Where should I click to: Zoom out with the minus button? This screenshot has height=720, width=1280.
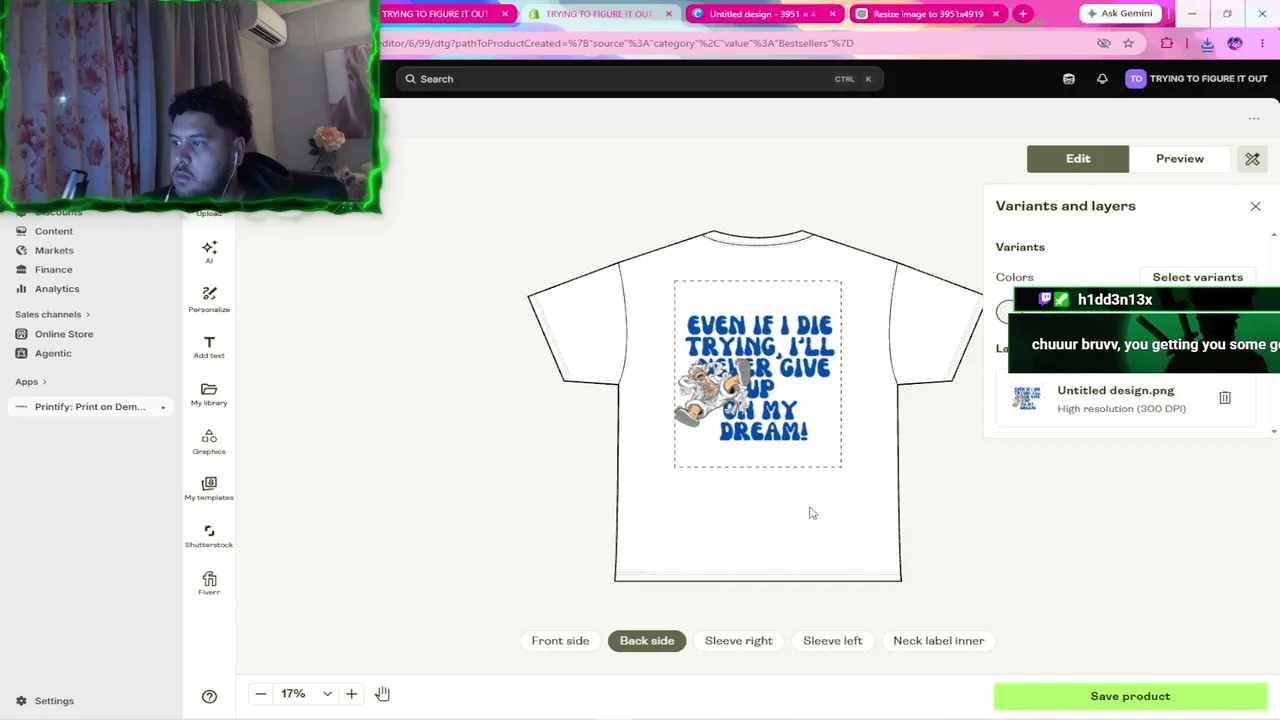click(x=261, y=694)
